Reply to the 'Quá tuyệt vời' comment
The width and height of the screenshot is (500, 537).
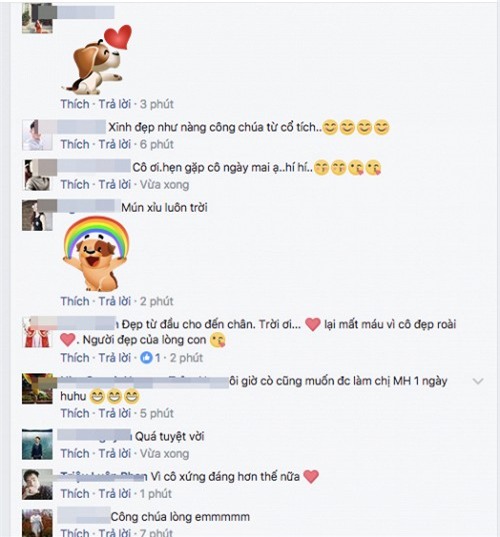(x=115, y=454)
